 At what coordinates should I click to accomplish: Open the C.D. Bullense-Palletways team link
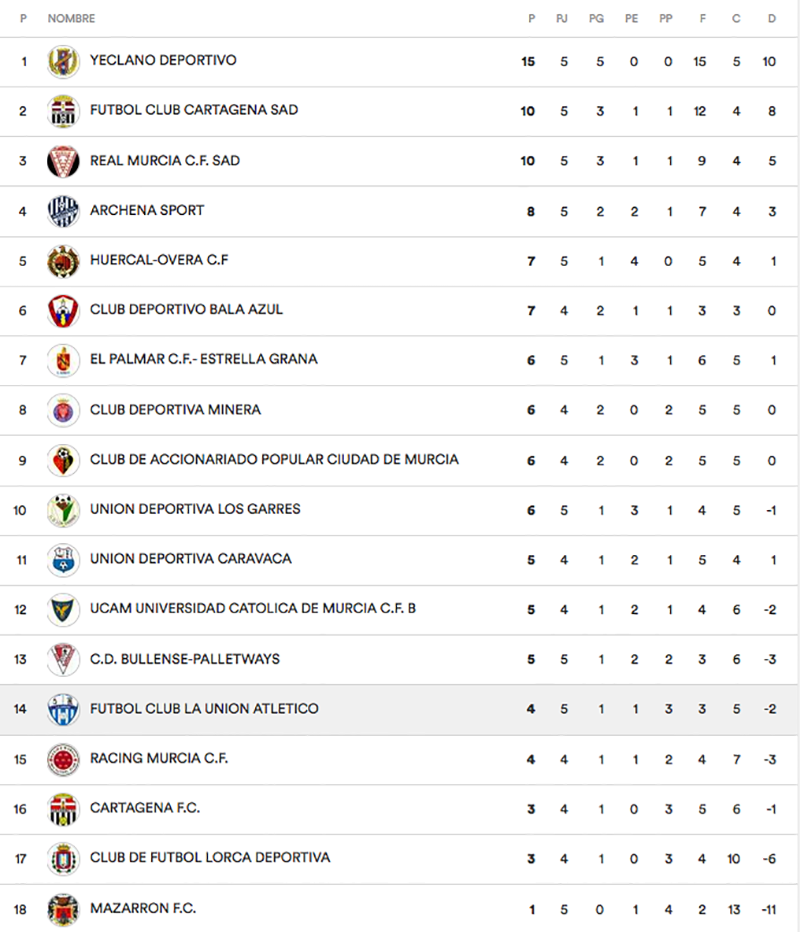(185, 659)
